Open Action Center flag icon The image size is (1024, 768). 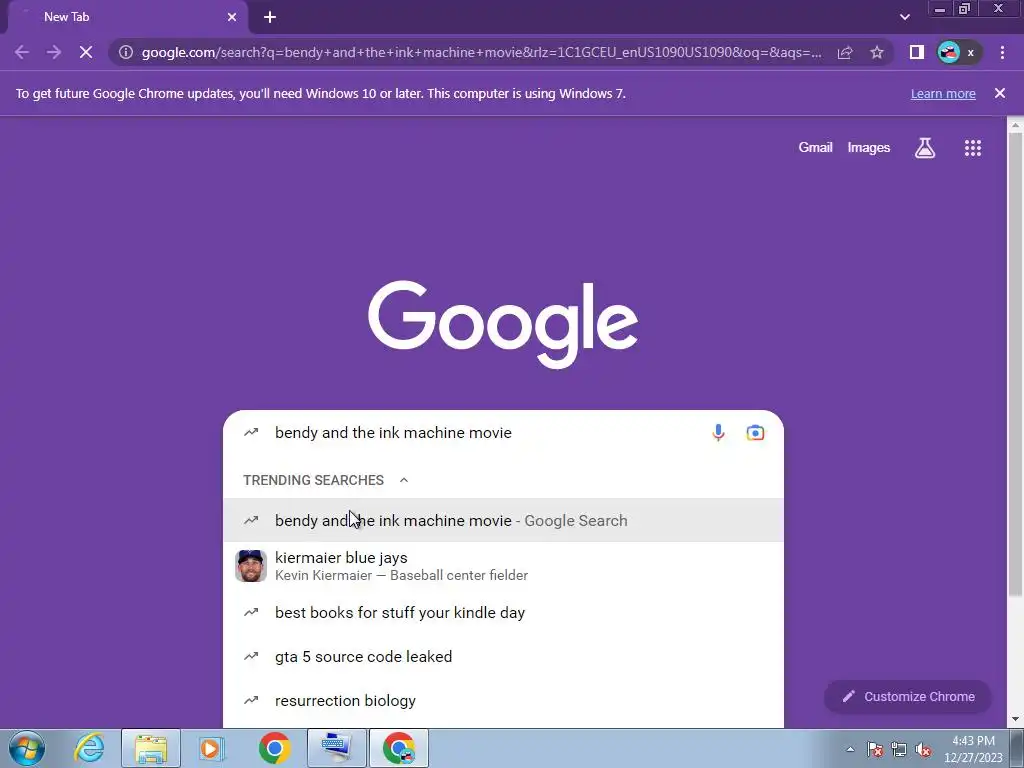point(875,750)
